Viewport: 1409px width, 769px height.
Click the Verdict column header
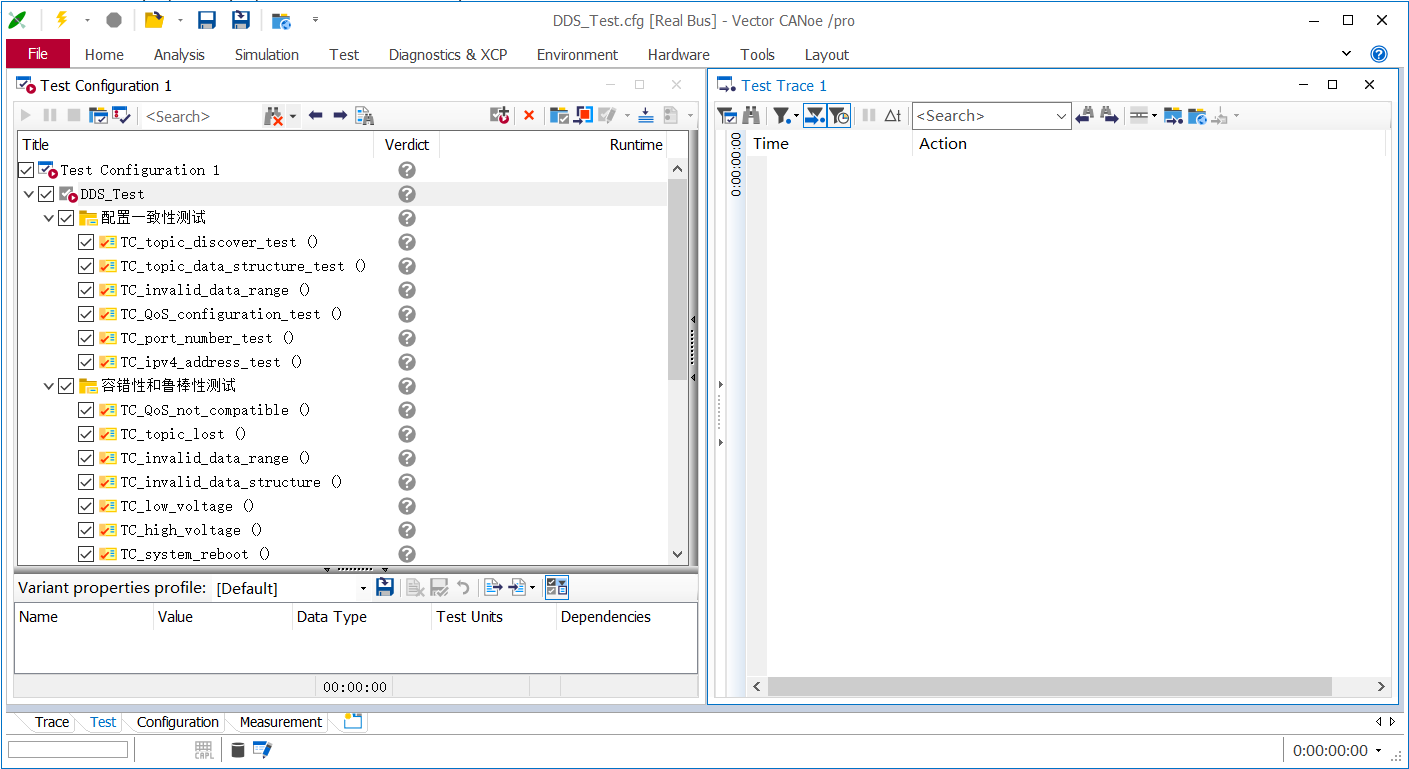click(406, 145)
